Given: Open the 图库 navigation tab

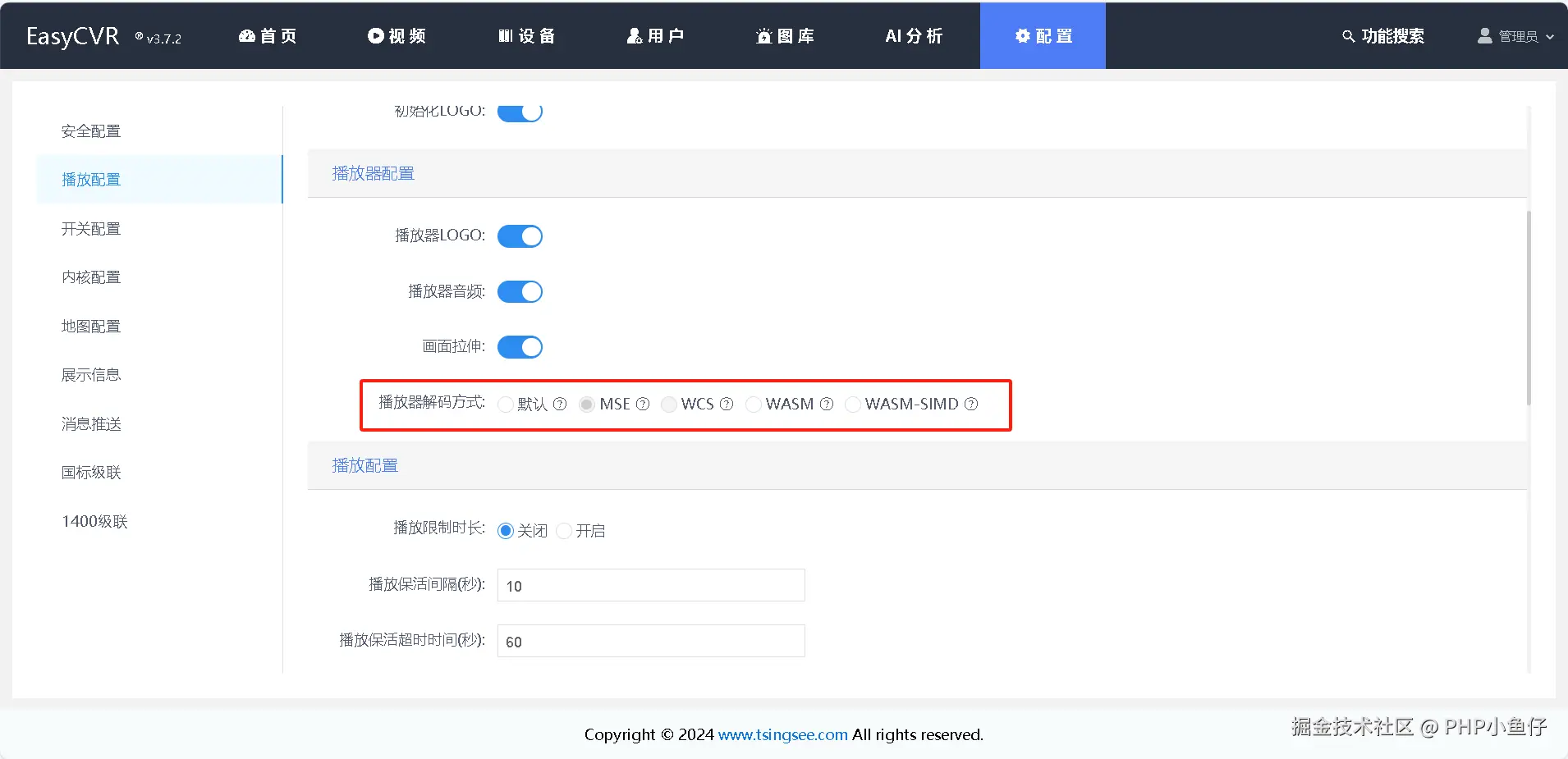Looking at the screenshot, I should pos(785,36).
